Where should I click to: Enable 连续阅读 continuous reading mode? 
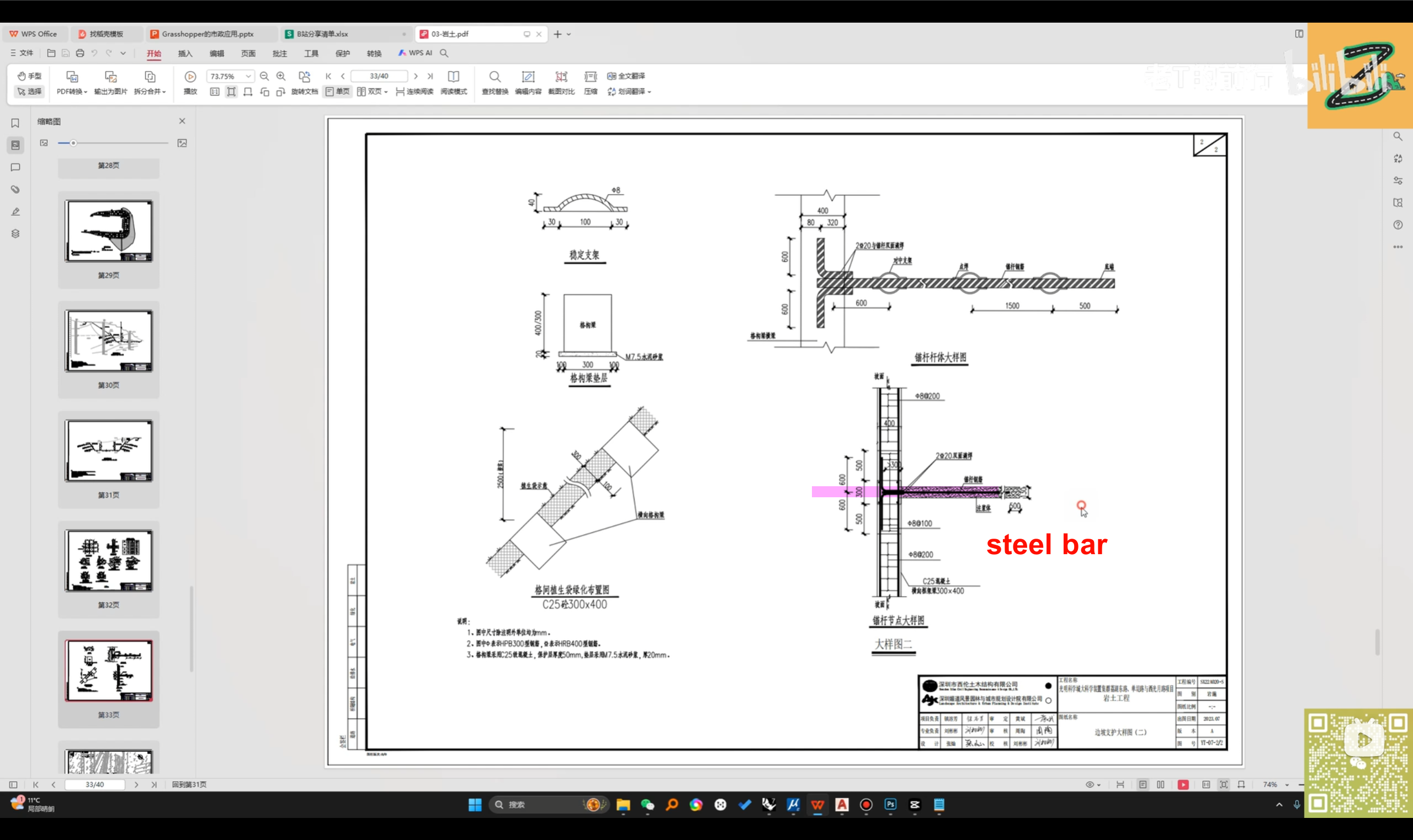pos(415,91)
